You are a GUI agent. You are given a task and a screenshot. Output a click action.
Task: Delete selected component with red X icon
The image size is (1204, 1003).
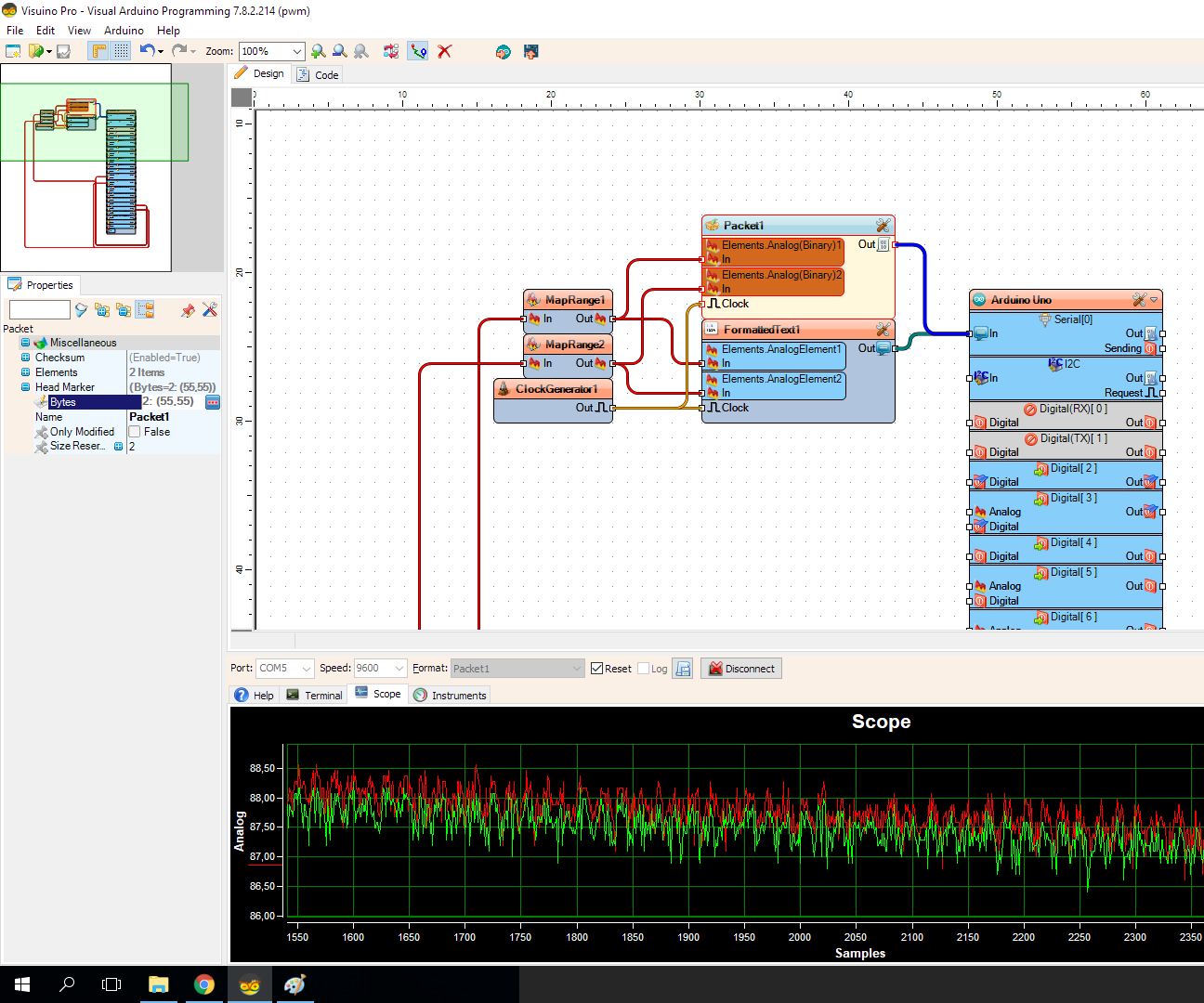445,51
